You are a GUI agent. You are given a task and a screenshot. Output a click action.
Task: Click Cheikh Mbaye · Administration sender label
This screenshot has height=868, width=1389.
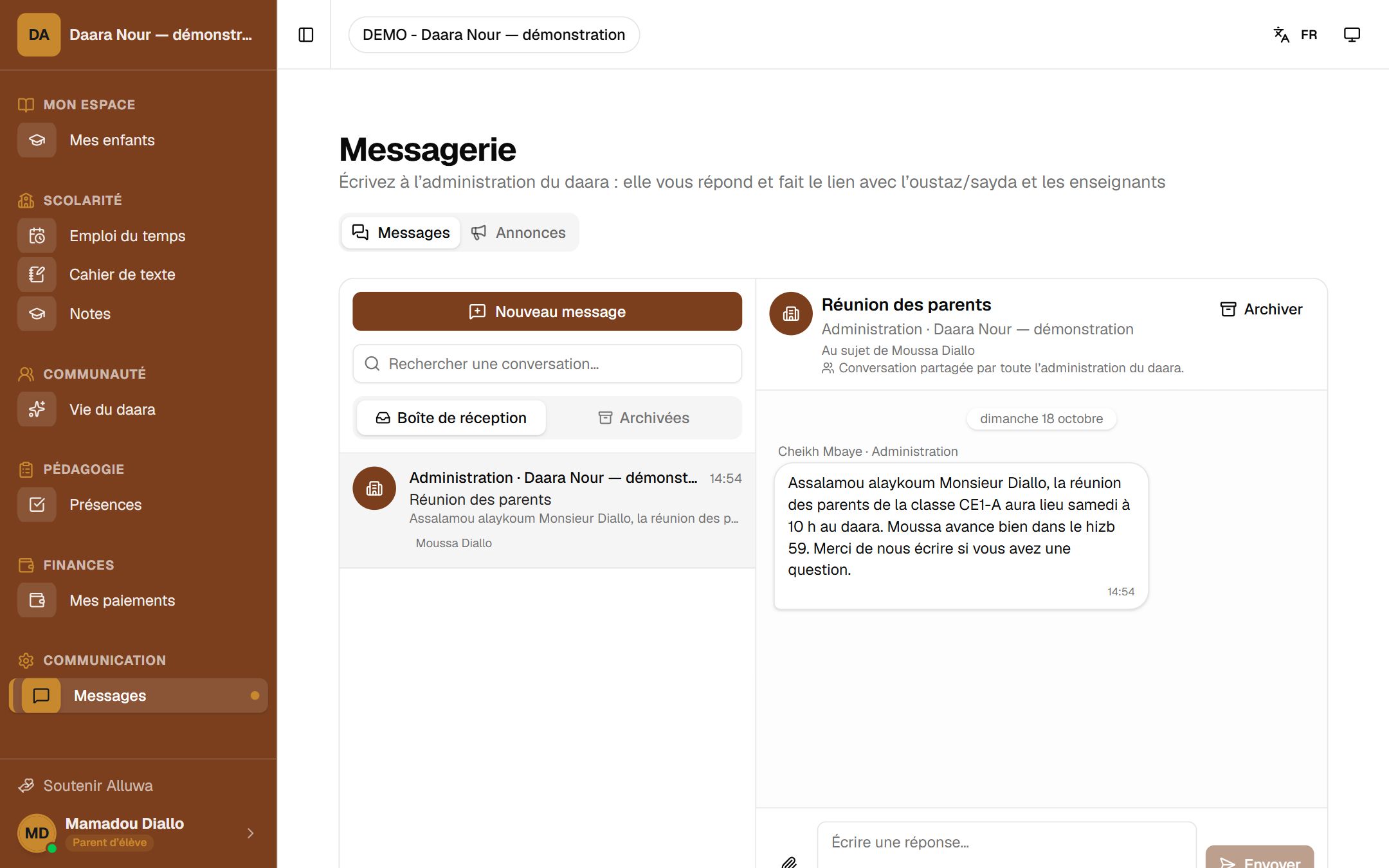coord(867,451)
